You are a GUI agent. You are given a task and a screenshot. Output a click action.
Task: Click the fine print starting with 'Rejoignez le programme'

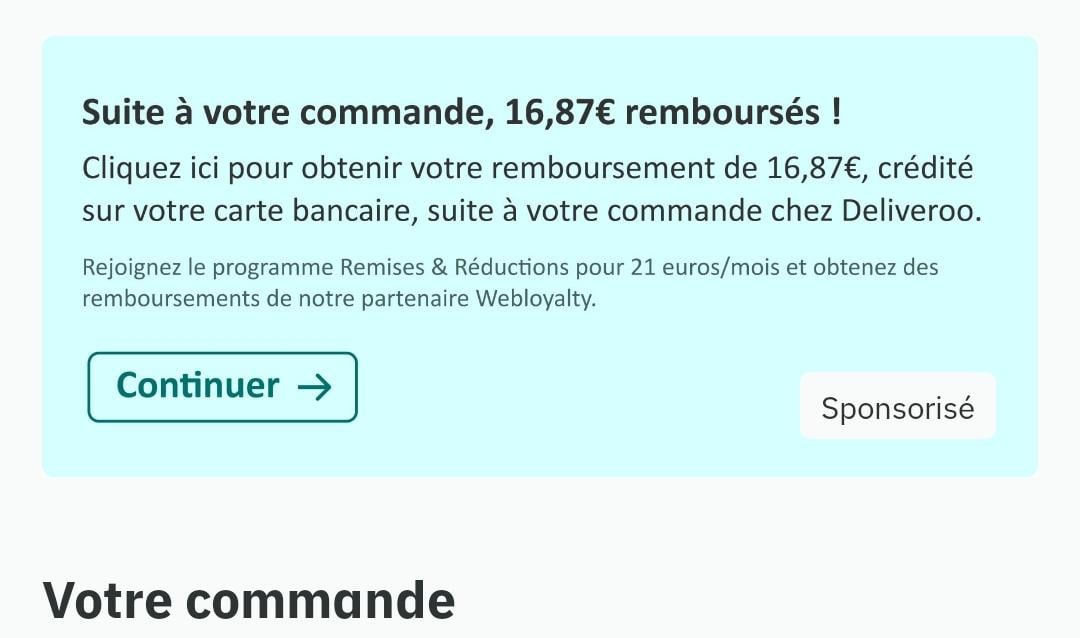coord(510,283)
